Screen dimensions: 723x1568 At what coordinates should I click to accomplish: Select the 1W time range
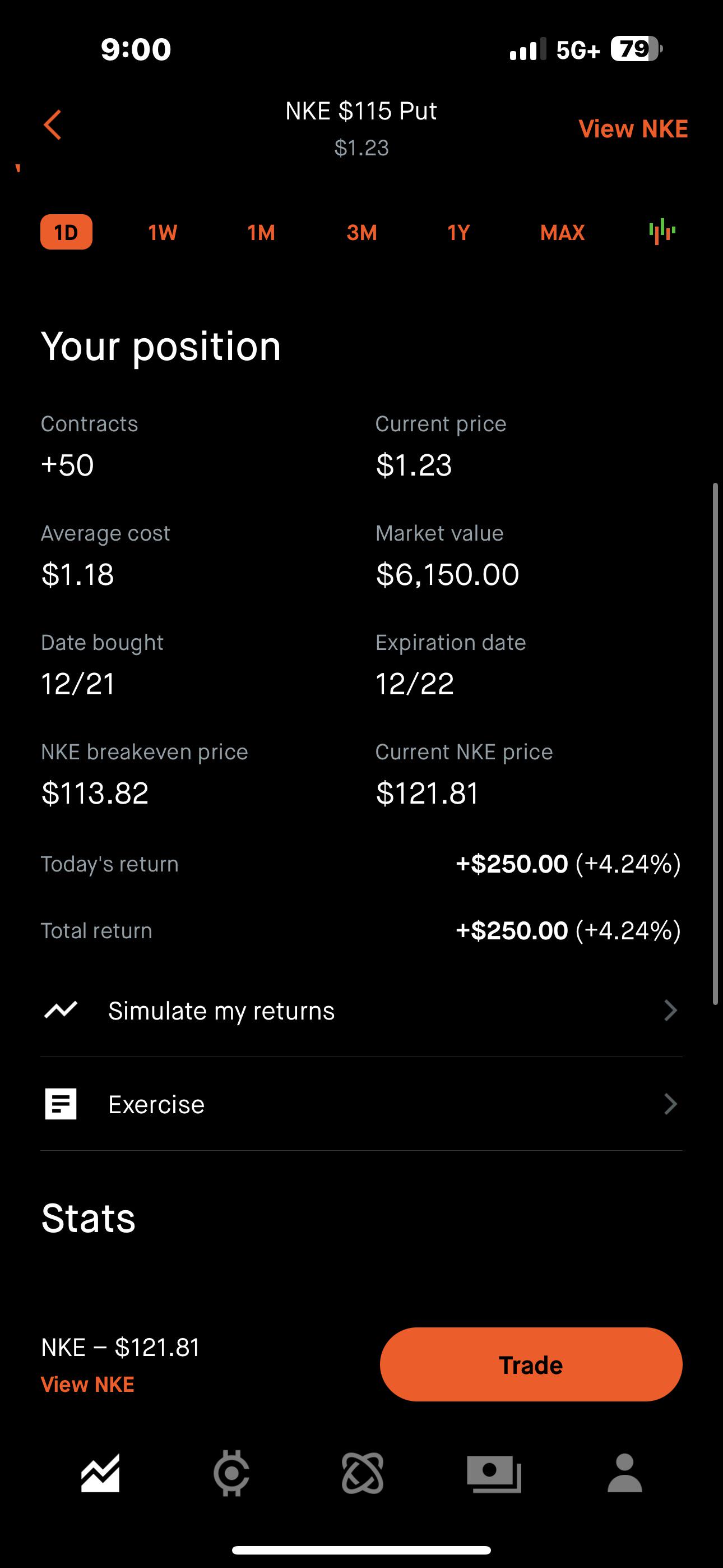[x=163, y=233]
